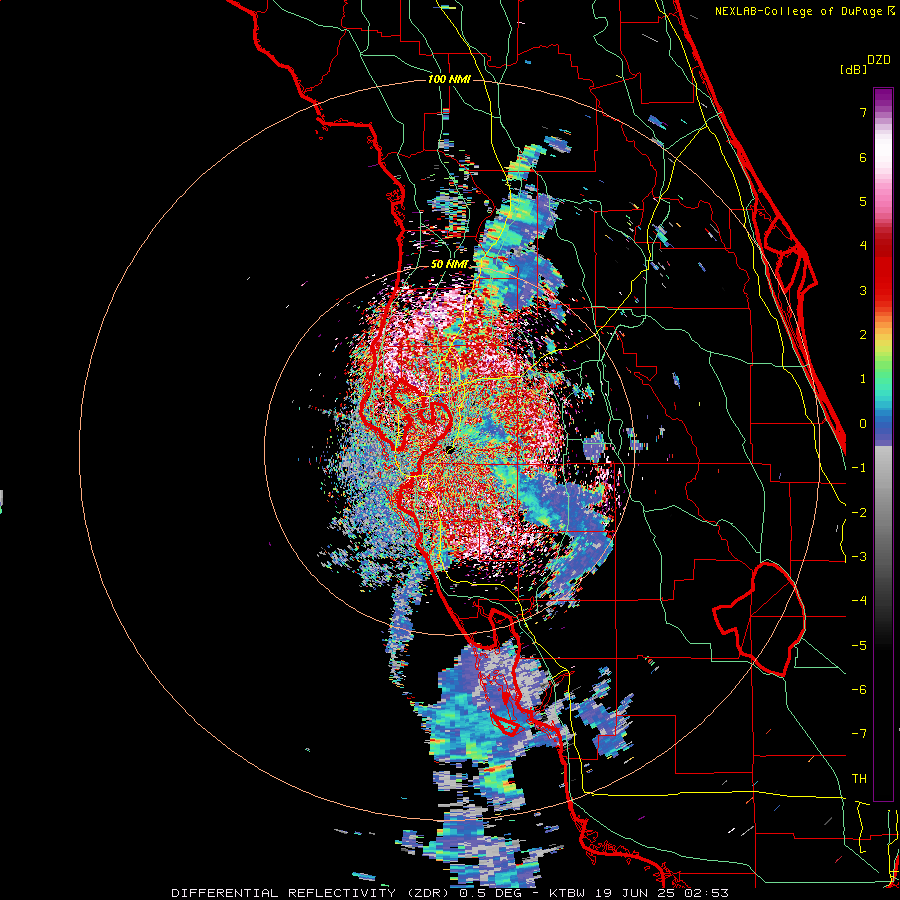The image size is (900, 900).
Task: Click the scale value -1 on the legend
Action: pyautogui.click(x=859, y=468)
